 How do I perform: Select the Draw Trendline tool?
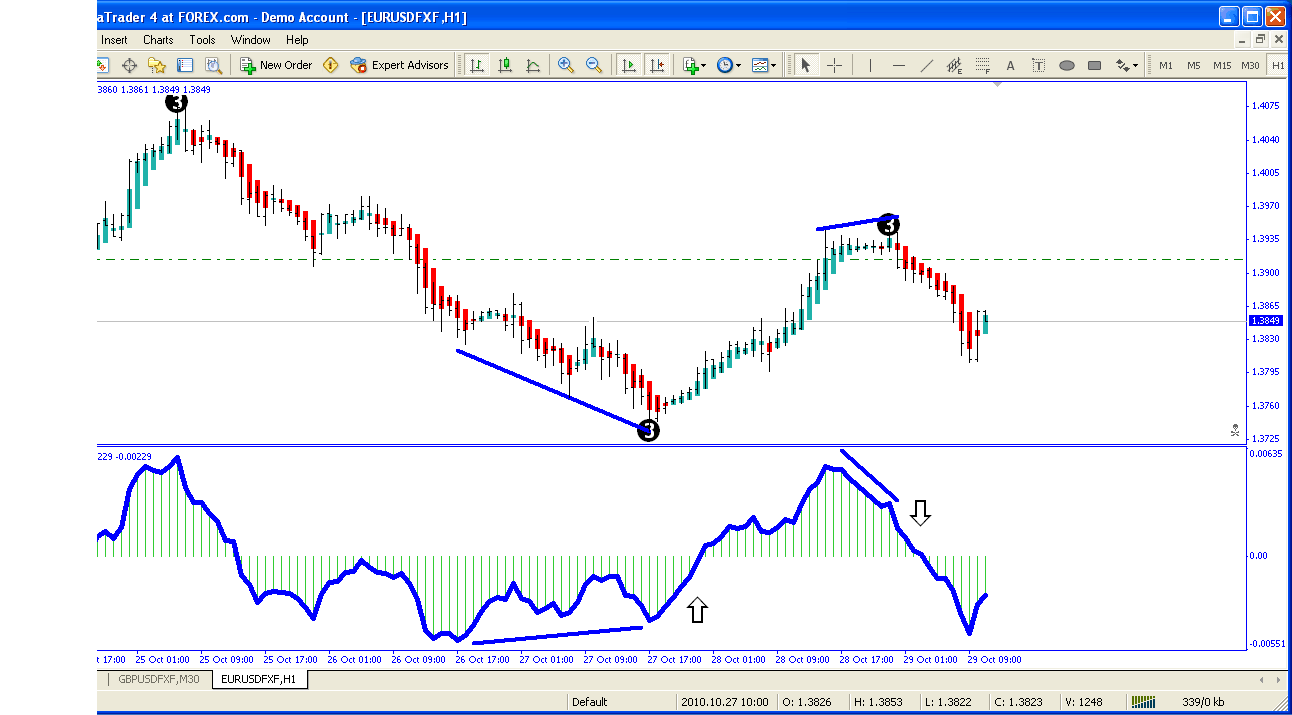pyautogui.click(x=927, y=64)
